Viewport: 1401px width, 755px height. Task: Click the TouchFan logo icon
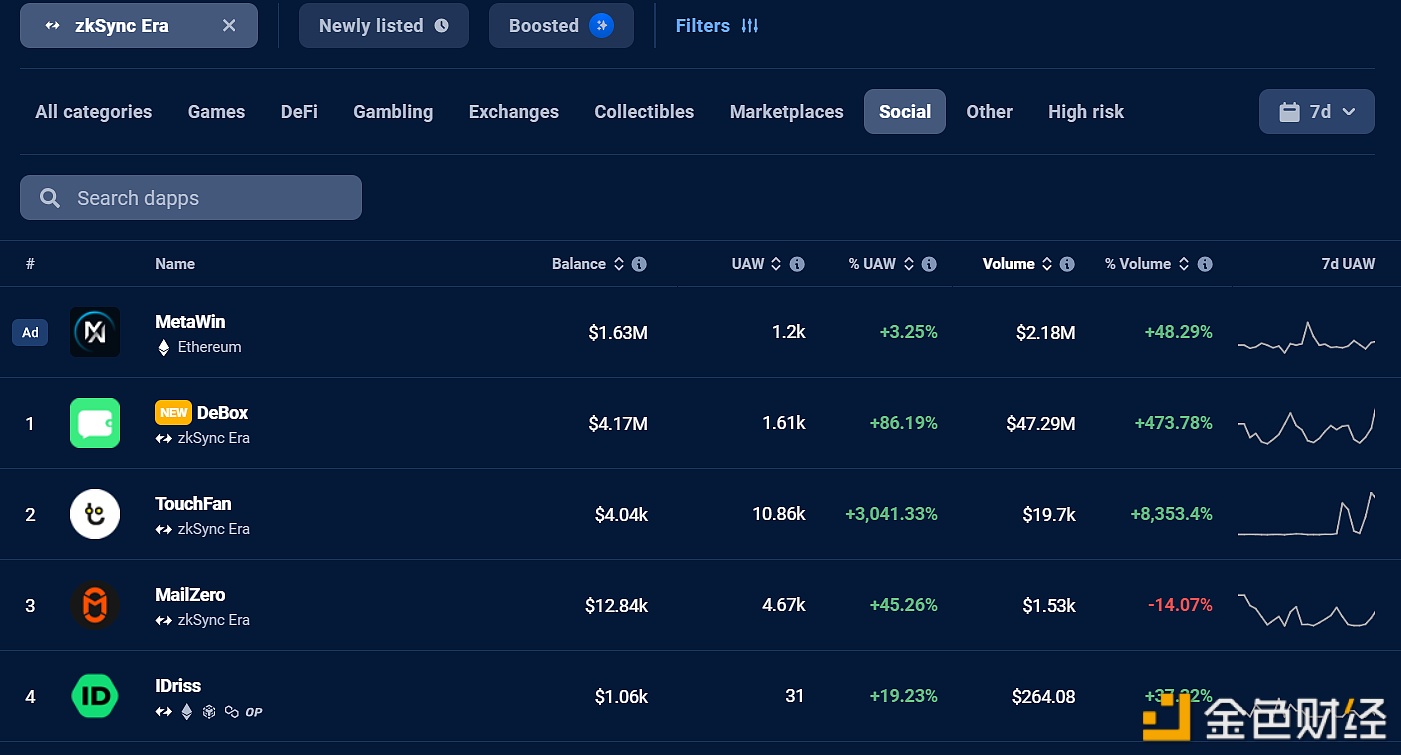pyautogui.click(x=95, y=514)
